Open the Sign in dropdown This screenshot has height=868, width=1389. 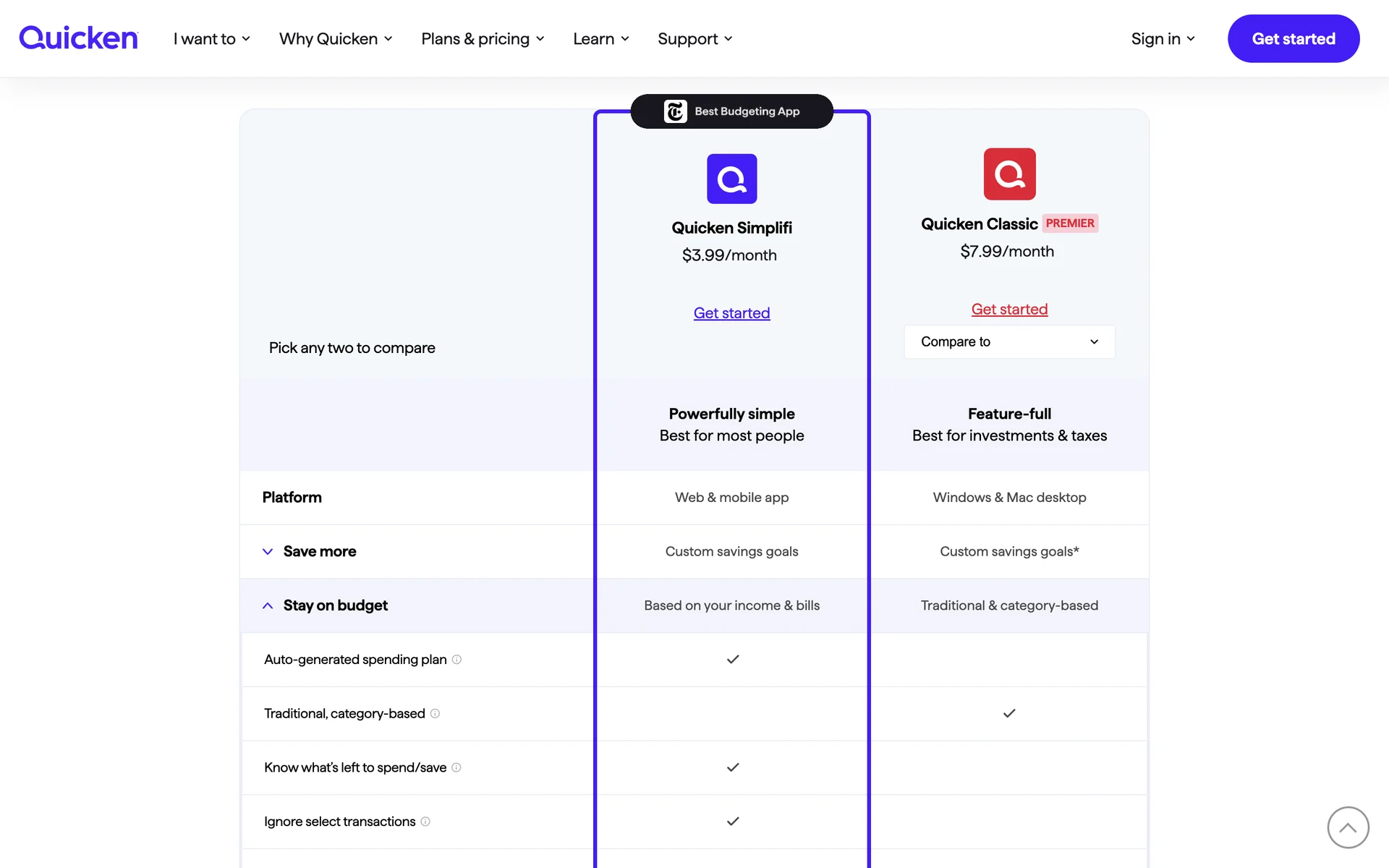(x=1163, y=39)
